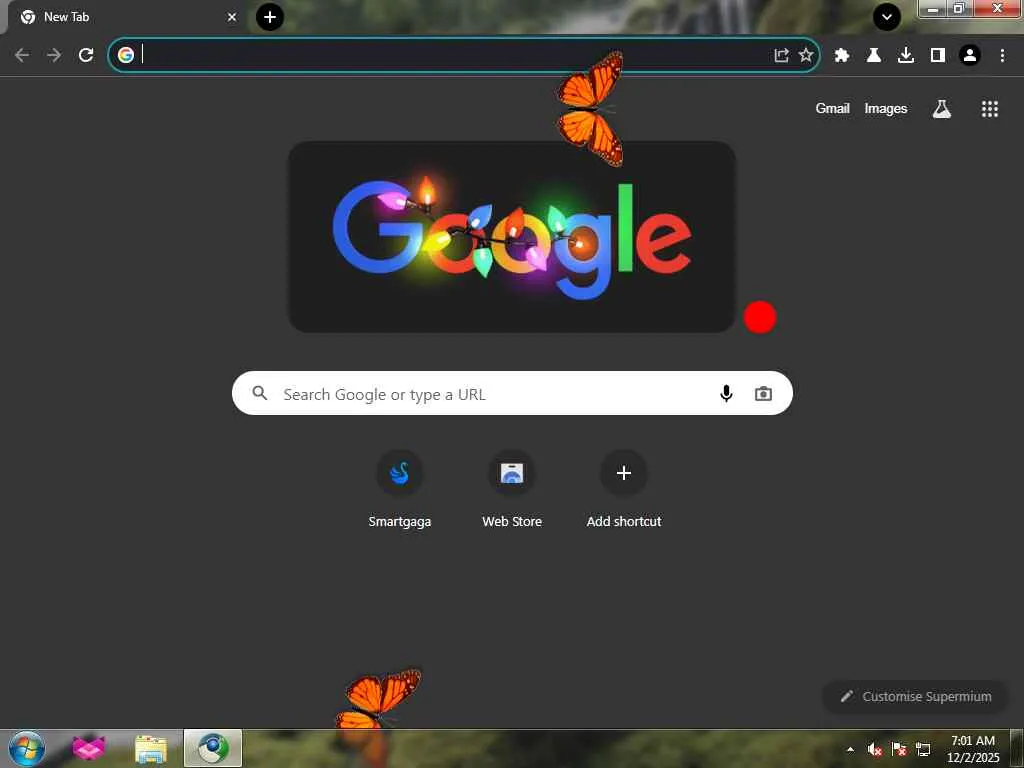Open the Downloads toolbar icon
The image size is (1024, 768).
click(x=906, y=56)
